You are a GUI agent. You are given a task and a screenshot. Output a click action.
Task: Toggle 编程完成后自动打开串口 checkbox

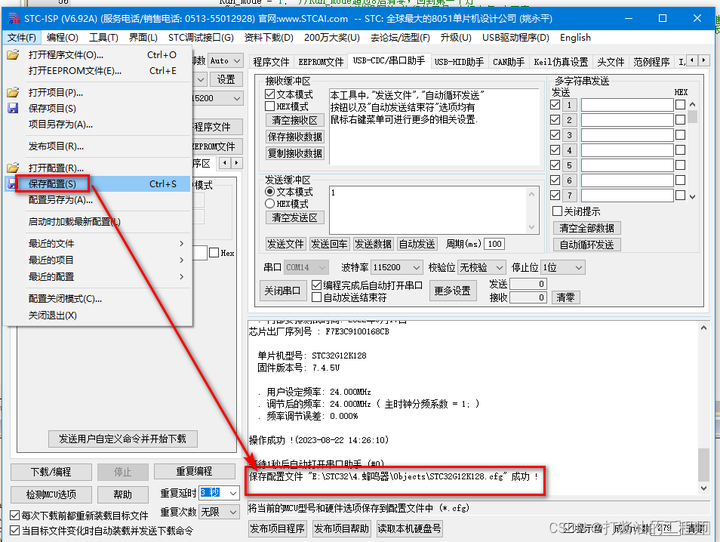(316, 285)
